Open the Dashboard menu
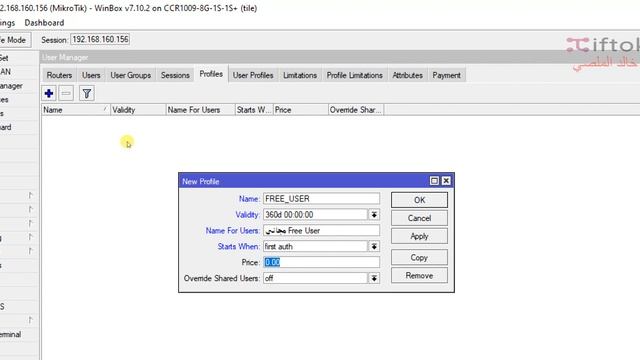The image size is (640, 360). pos(44,23)
